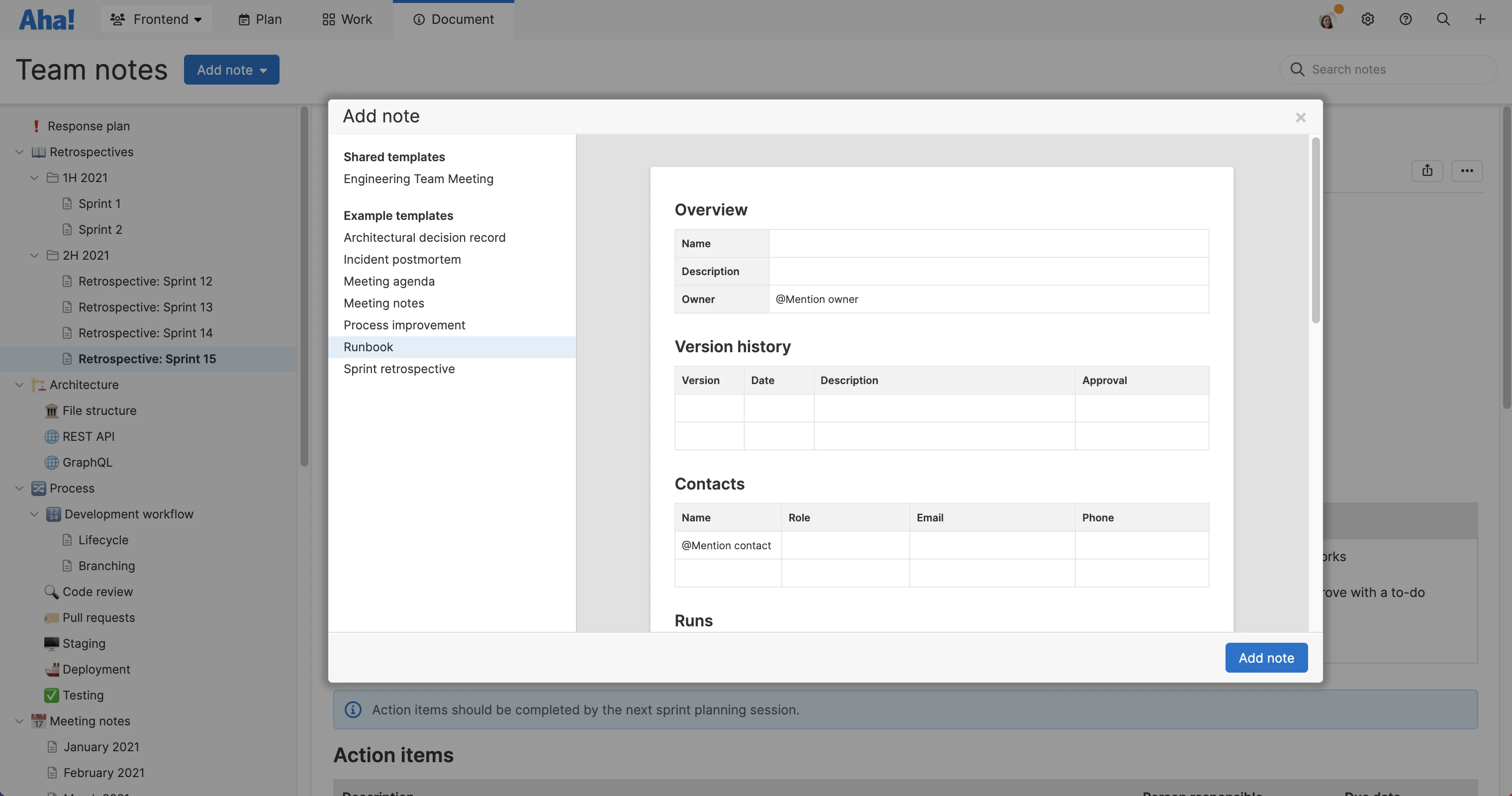Click the plus icon in header

pos(1480,19)
